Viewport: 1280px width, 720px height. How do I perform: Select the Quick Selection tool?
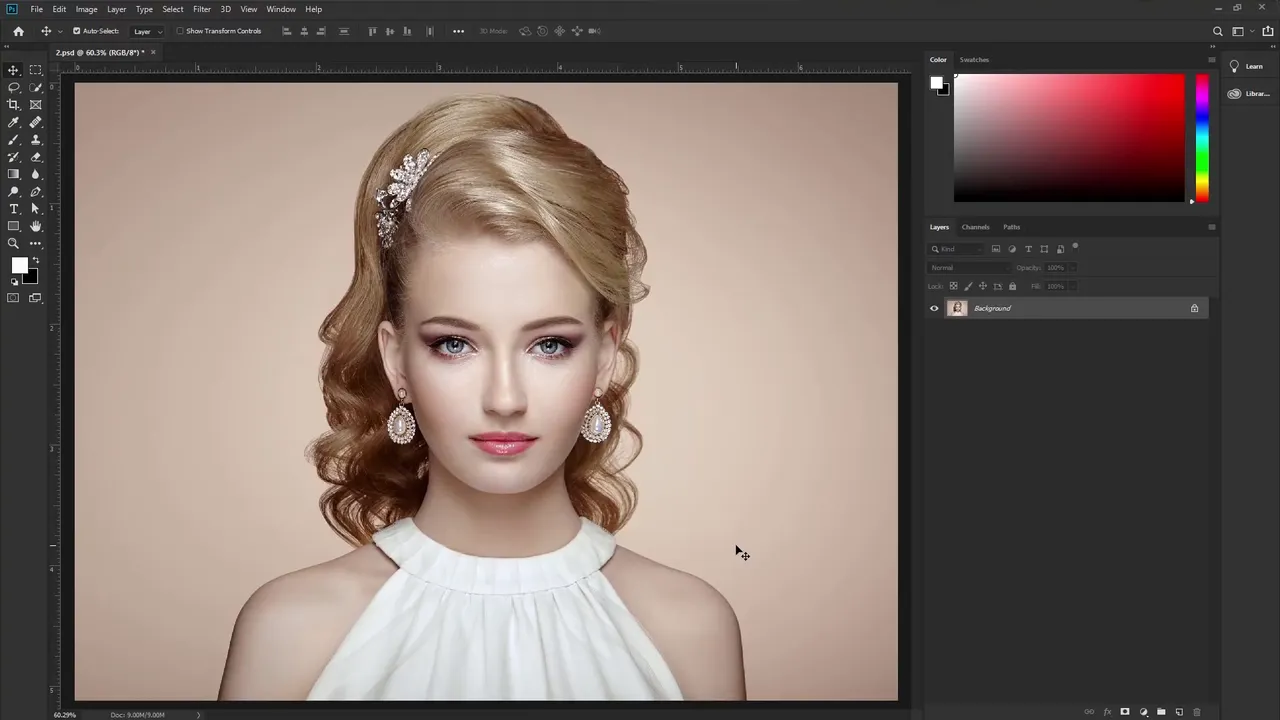point(36,87)
